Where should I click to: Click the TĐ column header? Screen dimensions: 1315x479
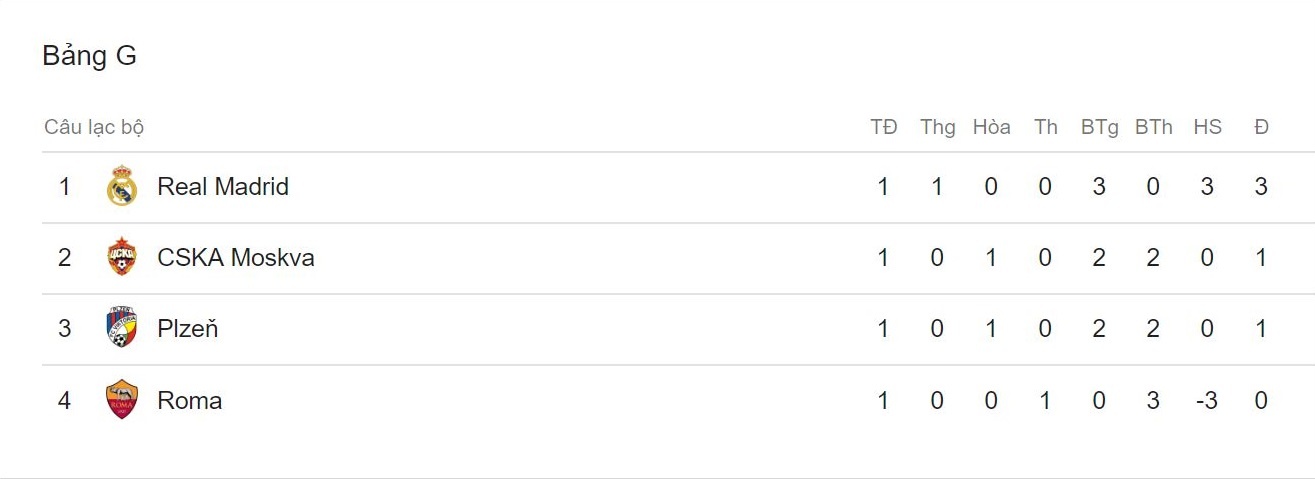click(x=883, y=127)
